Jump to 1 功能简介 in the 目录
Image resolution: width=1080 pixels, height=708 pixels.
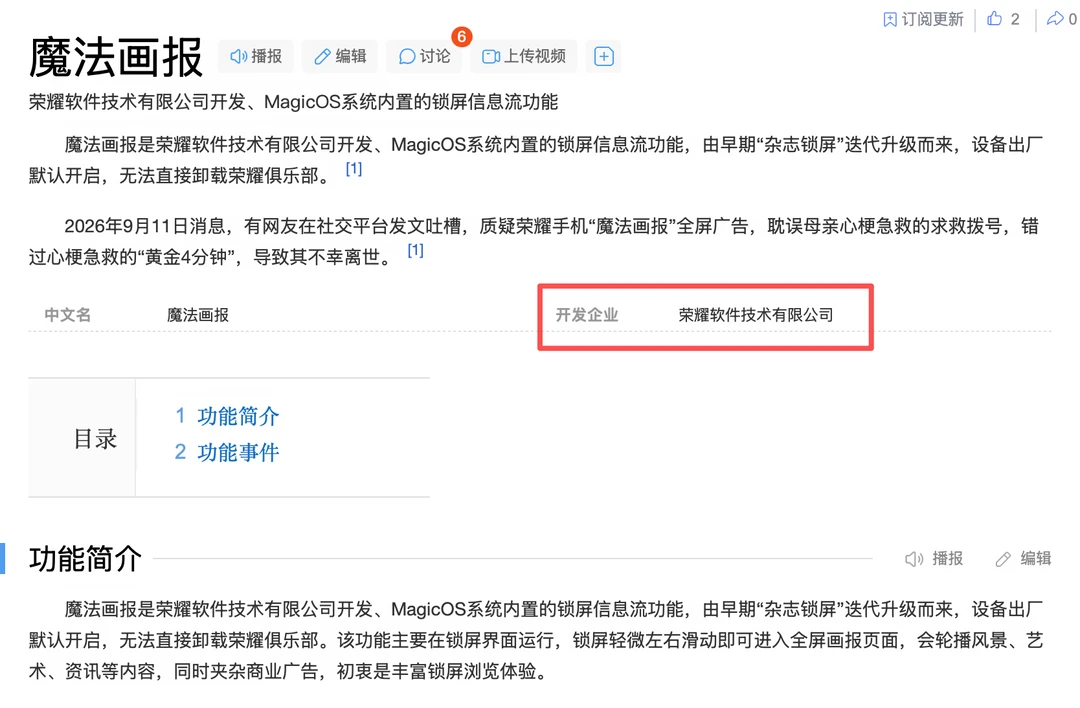[227, 416]
